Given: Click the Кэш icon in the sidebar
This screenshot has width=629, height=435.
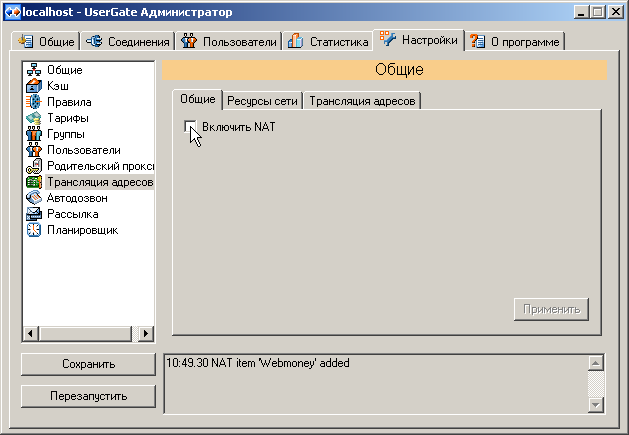Looking at the screenshot, I should (34, 86).
